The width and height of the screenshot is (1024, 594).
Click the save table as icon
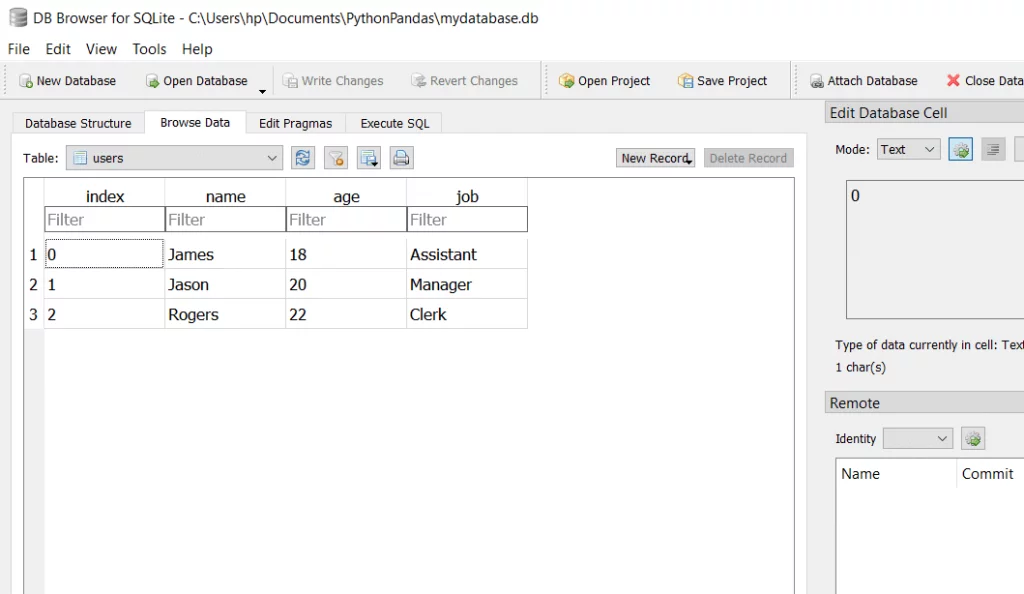click(x=368, y=158)
